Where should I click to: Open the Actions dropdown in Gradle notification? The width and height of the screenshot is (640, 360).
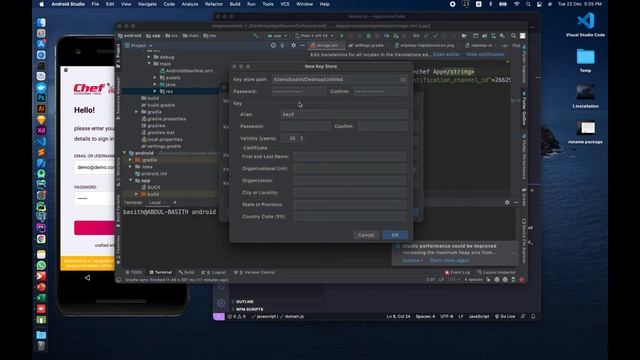tap(412, 260)
